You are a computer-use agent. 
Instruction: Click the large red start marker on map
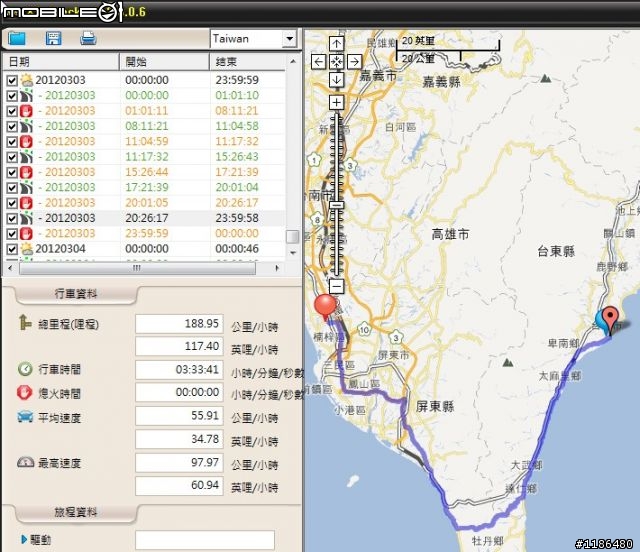pyautogui.click(x=325, y=307)
